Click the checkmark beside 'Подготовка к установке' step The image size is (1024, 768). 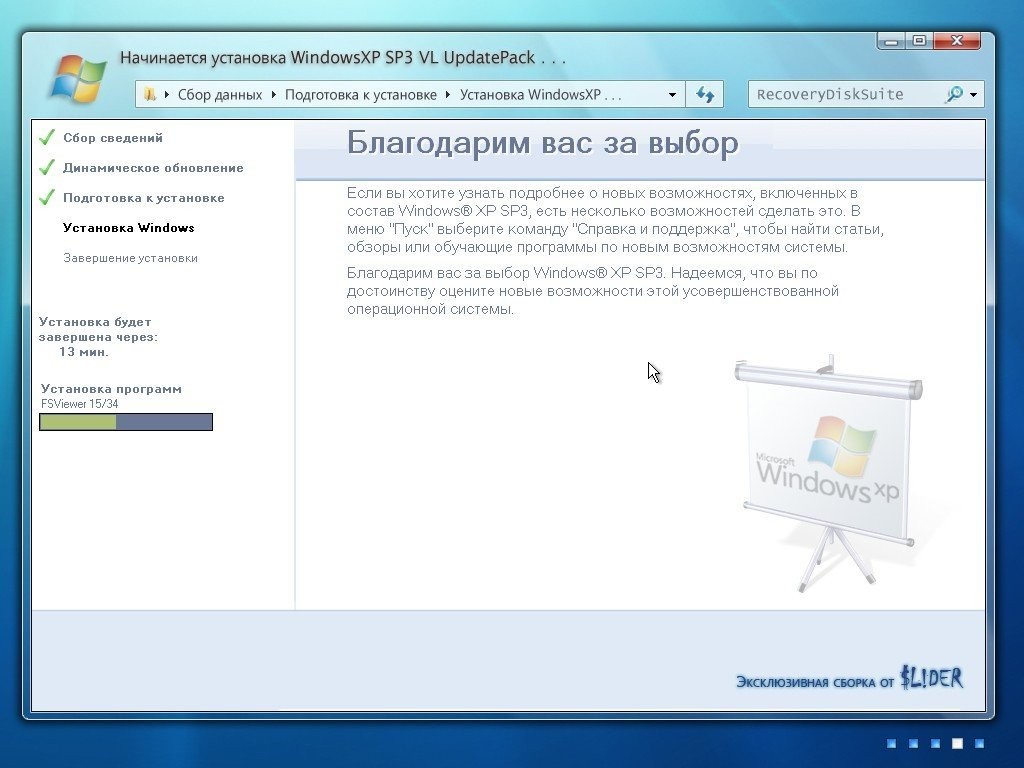tap(46, 197)
